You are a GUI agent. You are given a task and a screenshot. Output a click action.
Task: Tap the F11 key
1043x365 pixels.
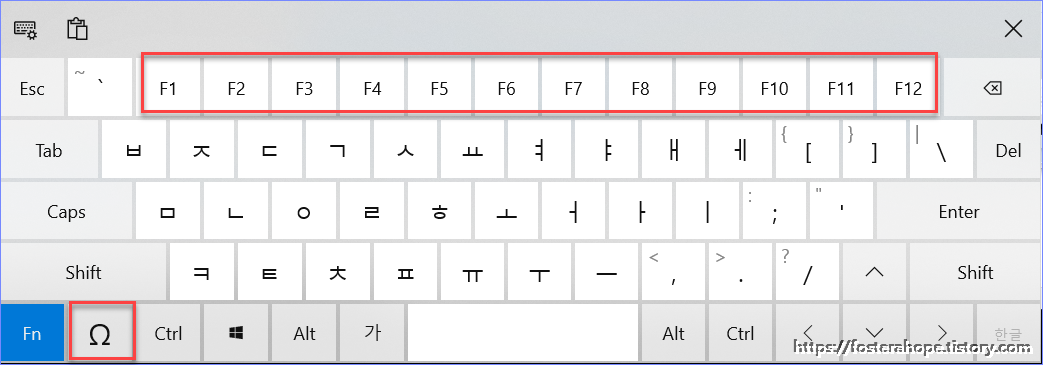(841, 88)
